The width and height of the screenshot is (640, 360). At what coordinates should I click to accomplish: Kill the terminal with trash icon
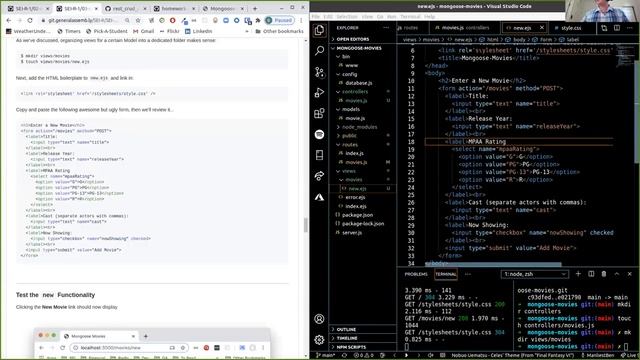604,274
